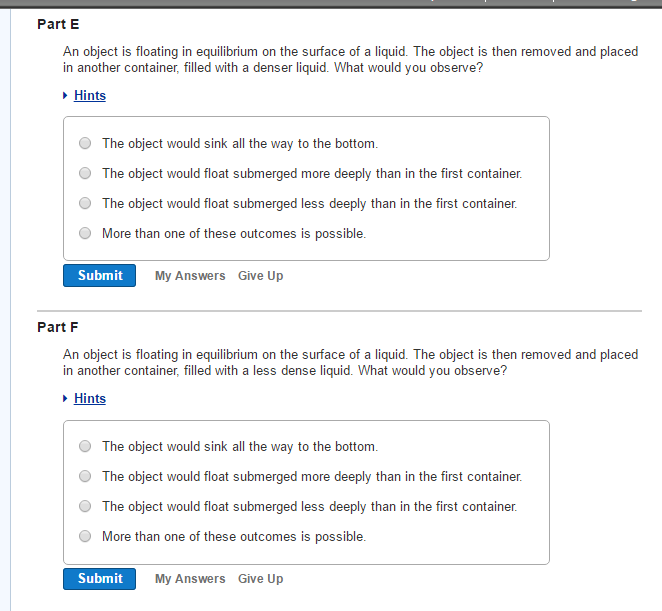Submit the answer for Part E
This screenshot has height=611, width=662.
99,276
